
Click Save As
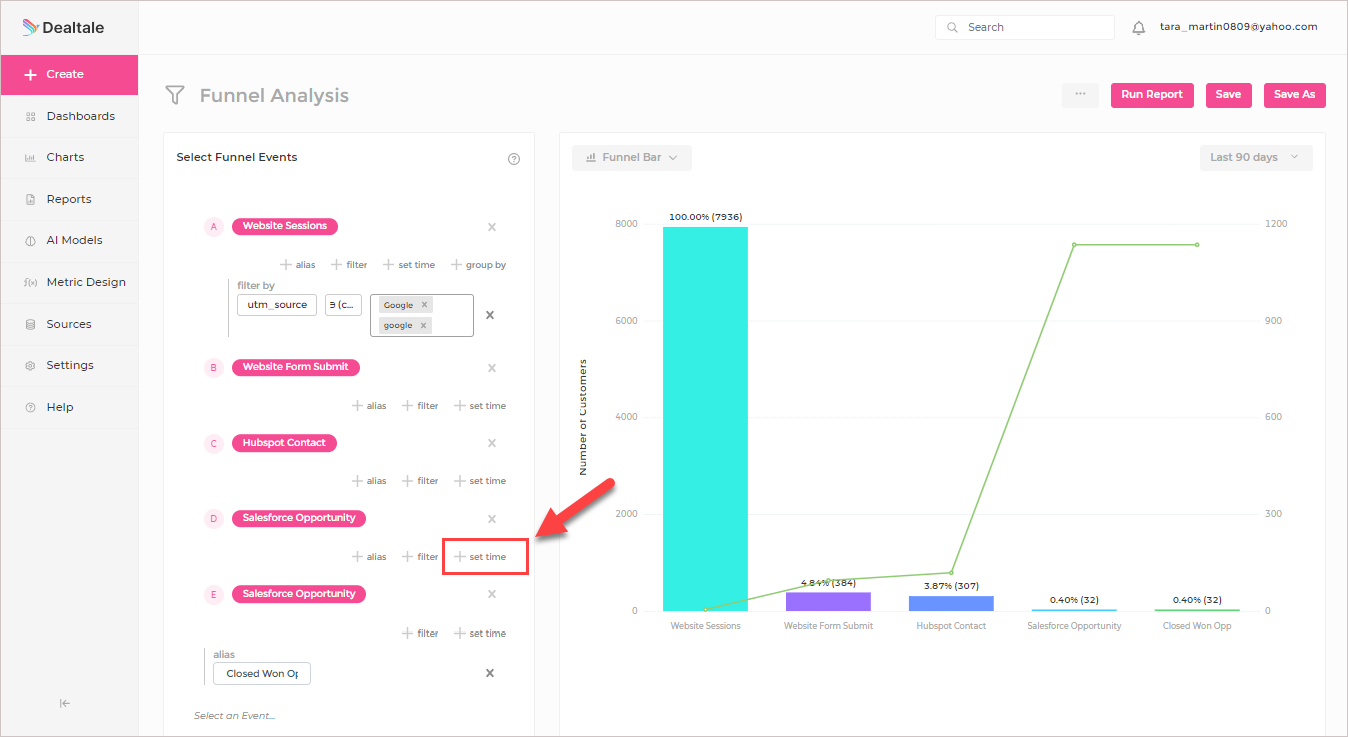(x=1294, y=95)
